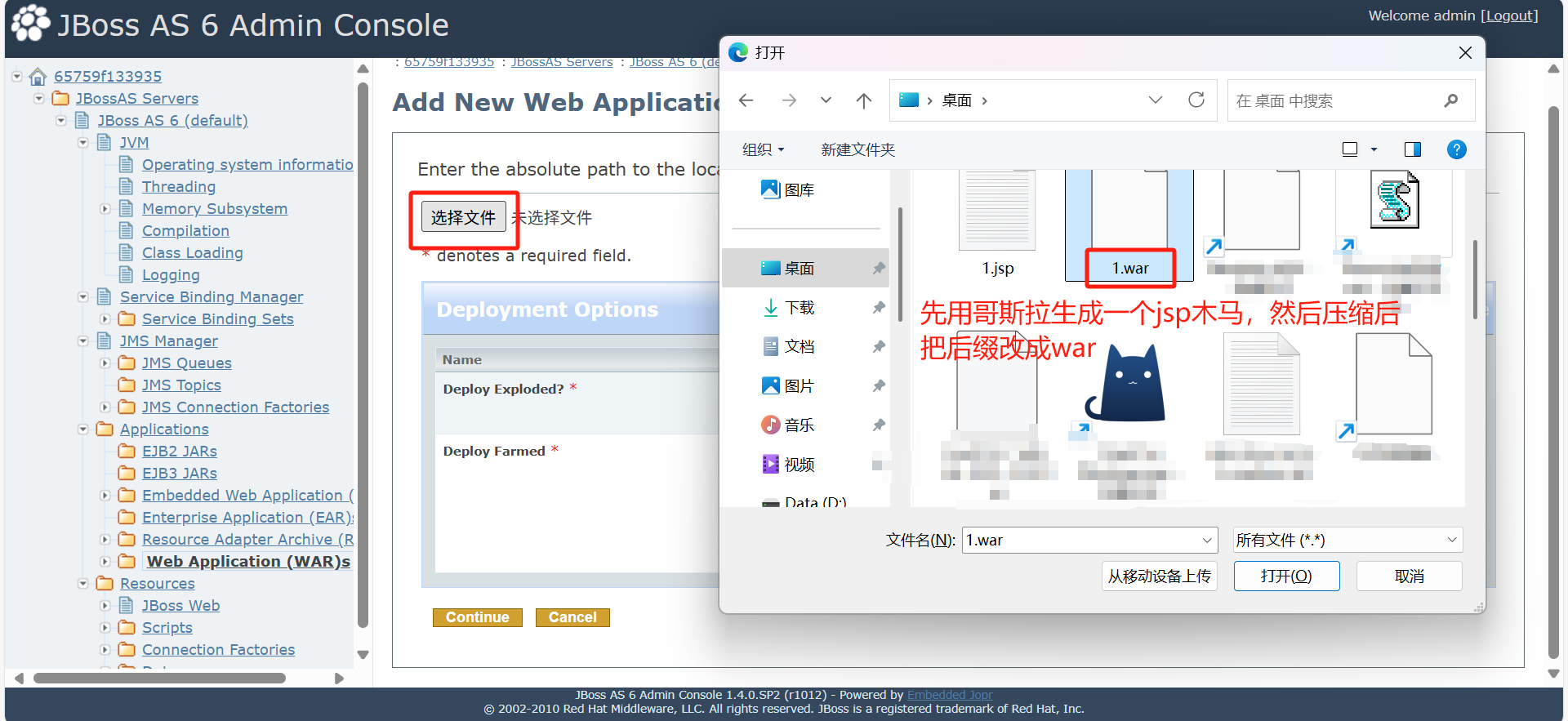The width and height of the screenshot is (1568, 721).
Task: Go up one folder level in dialog
Action: pyautogui.click(x=863, y=100)
